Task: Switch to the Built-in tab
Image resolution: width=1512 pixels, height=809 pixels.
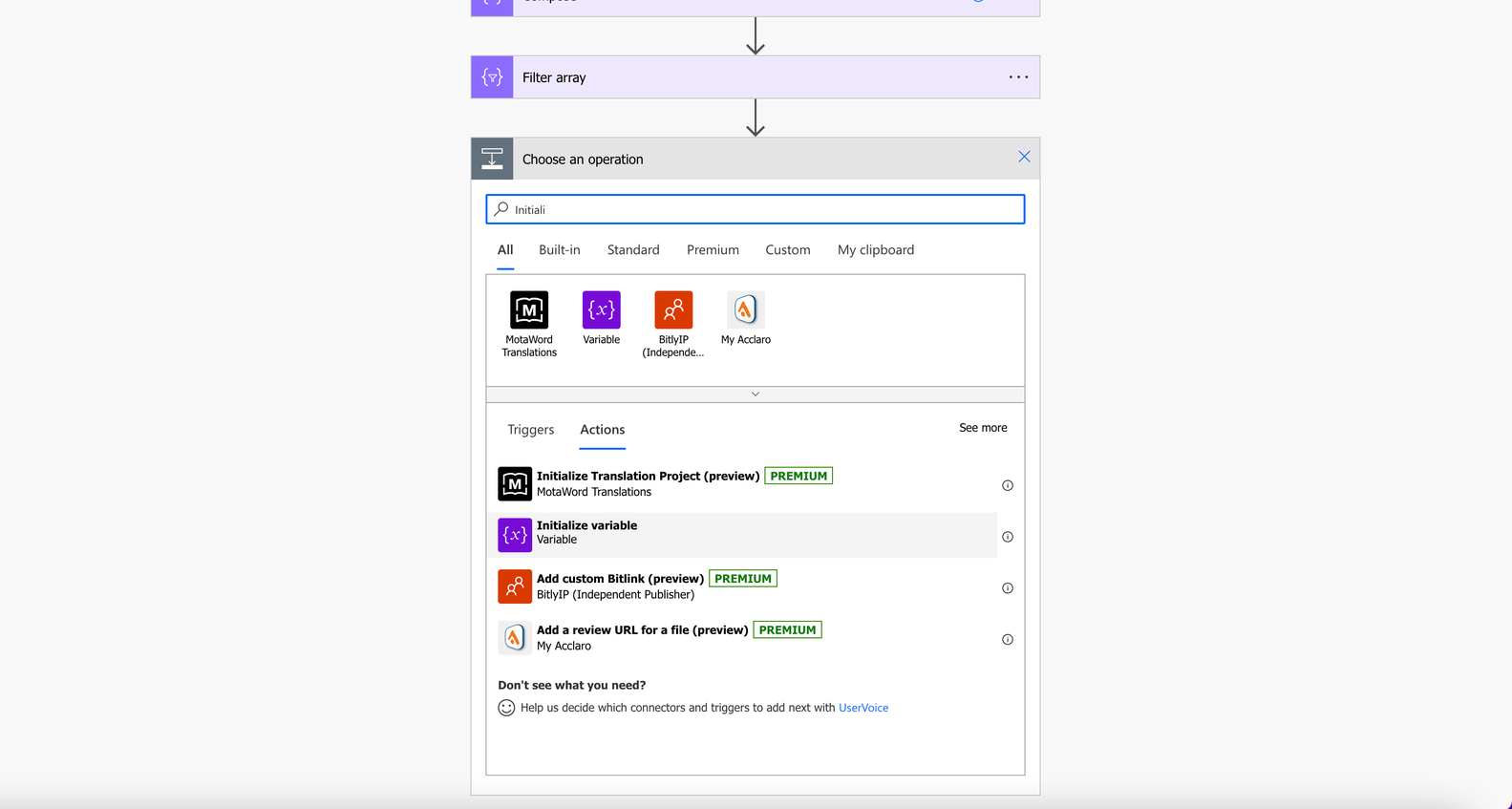Action: (x=560, y=250)
